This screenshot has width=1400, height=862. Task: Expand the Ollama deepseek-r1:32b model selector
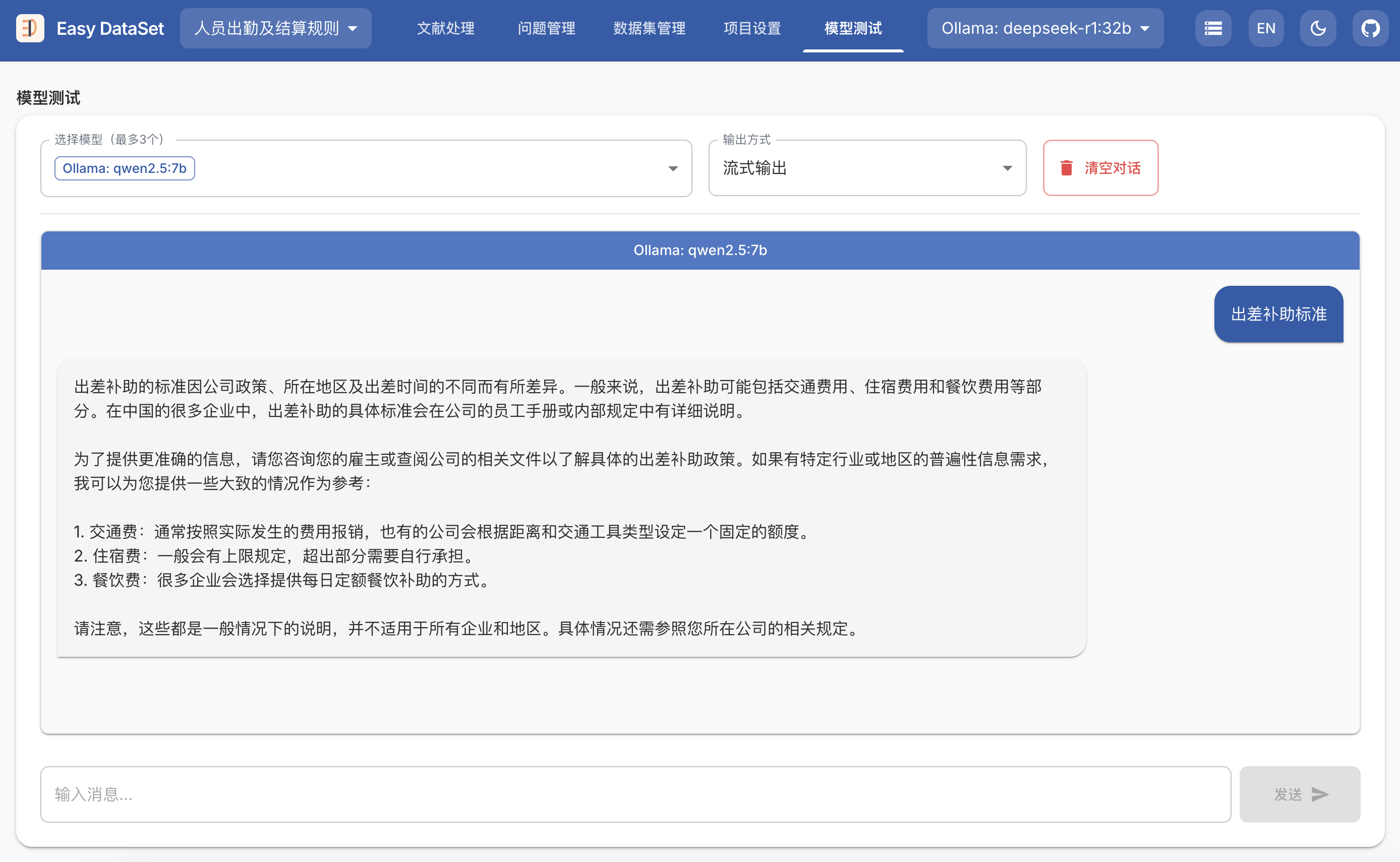[1045, 28]
